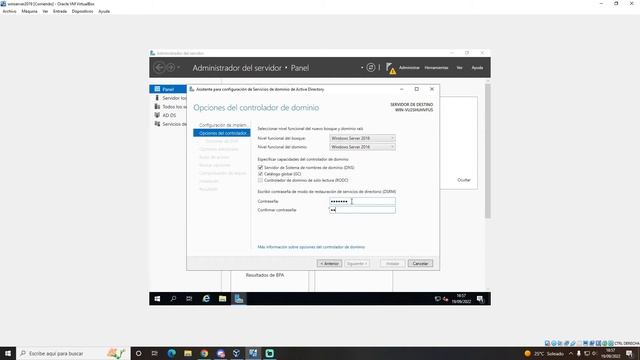
Task: Open the Administrar menu in Server Manager
Action: (x=409, y=68)
